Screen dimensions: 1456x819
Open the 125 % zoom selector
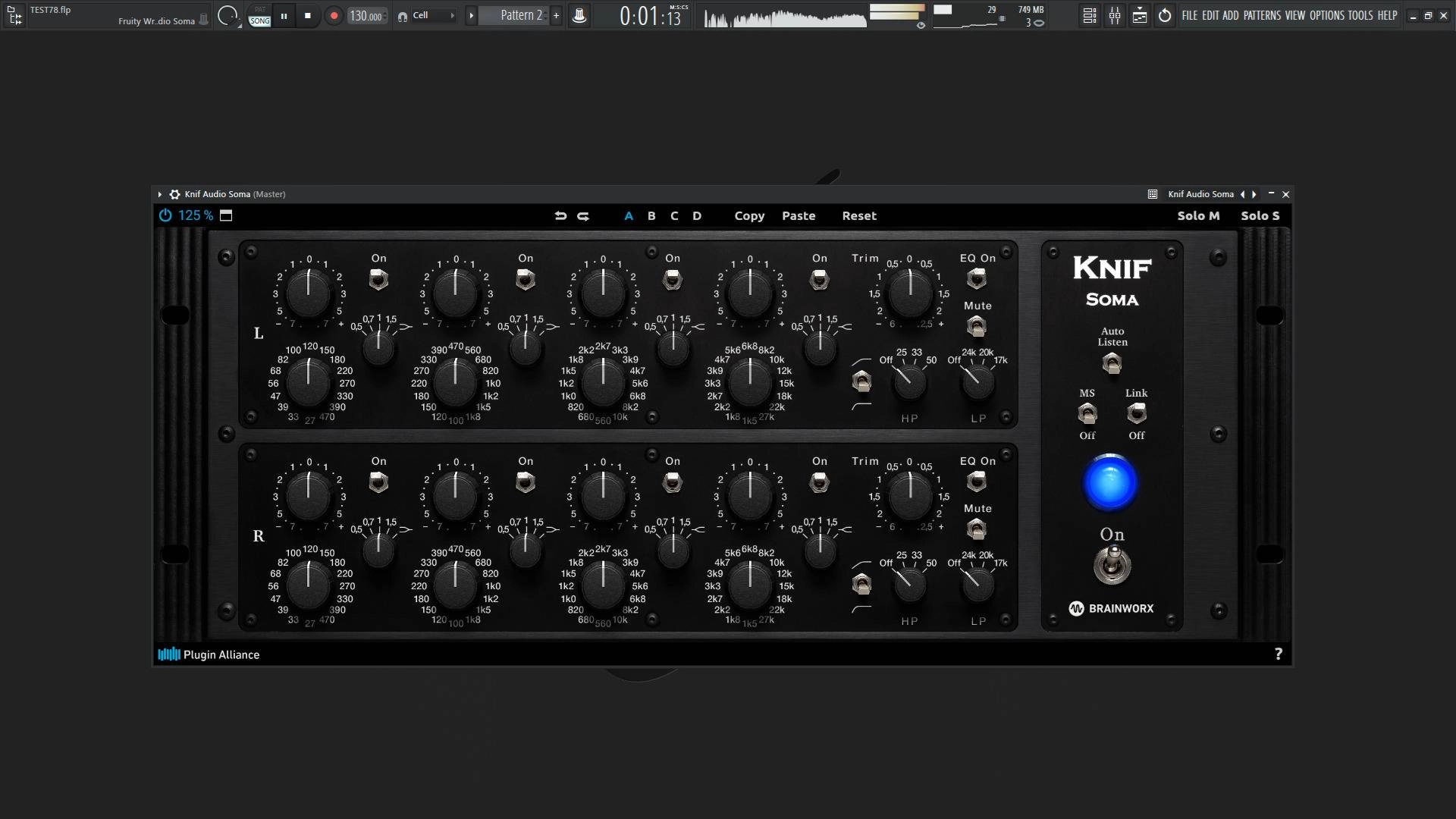point(196,215)
